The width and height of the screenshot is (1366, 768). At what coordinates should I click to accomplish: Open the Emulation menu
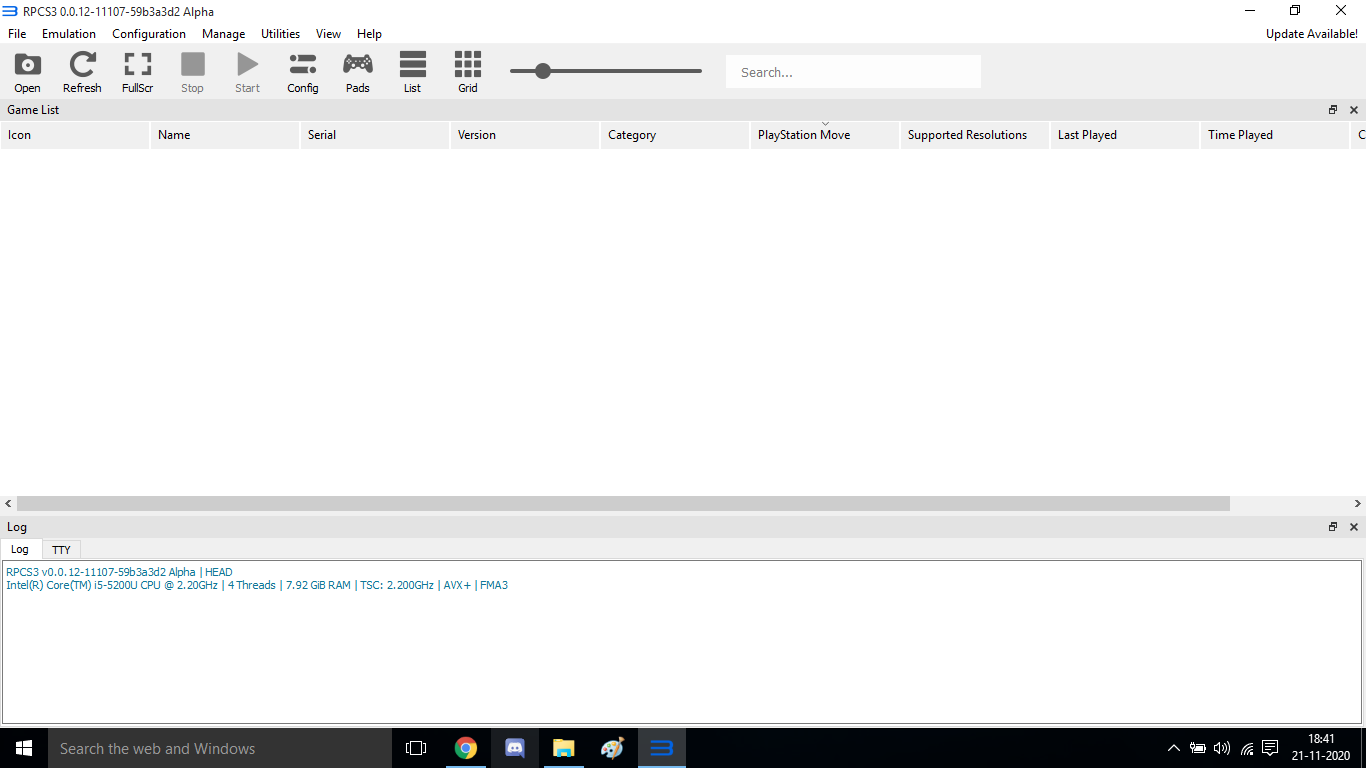coord(69,34)
